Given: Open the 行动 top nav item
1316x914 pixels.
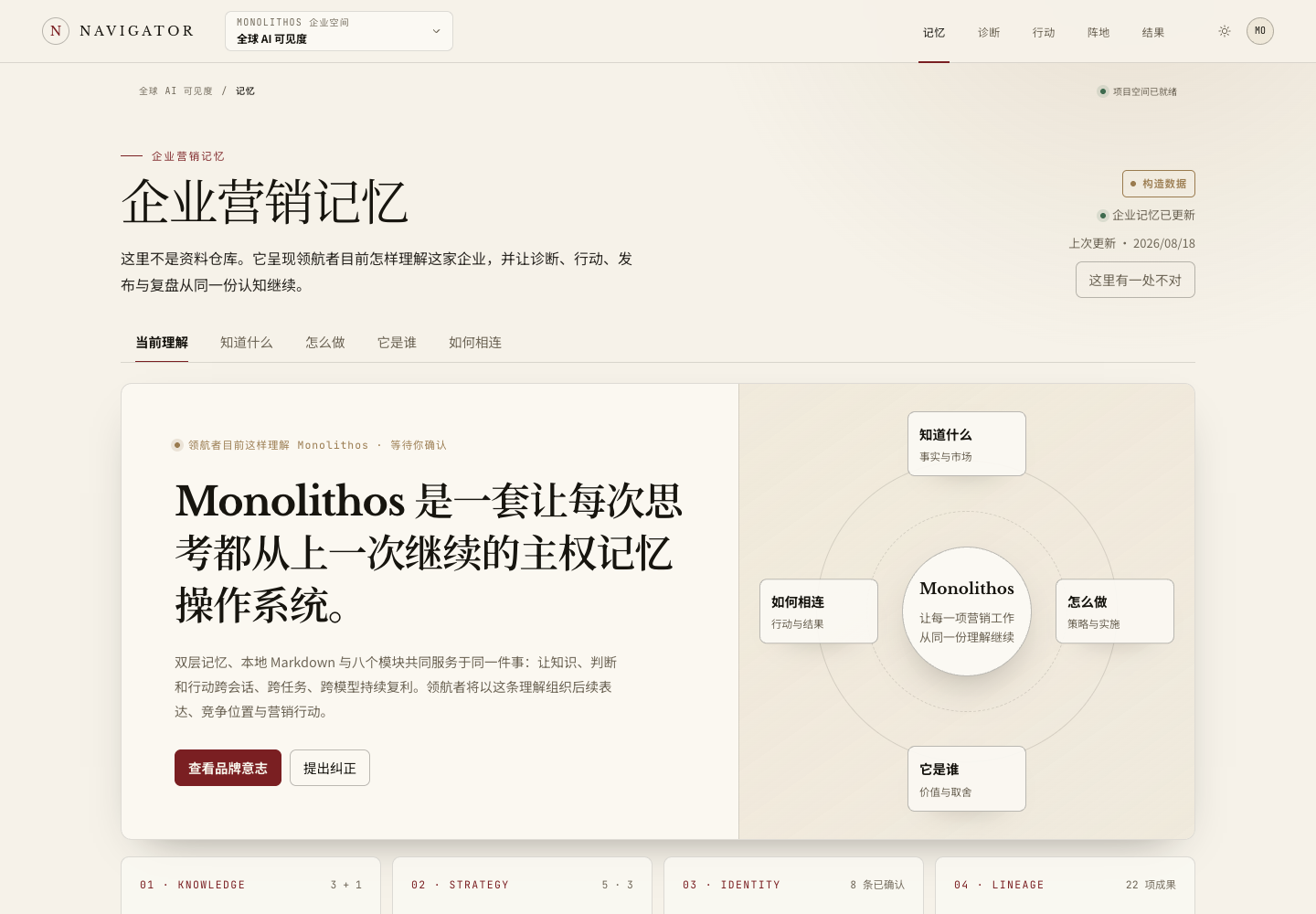Looking at the screenshot, I should (1044, 32).
